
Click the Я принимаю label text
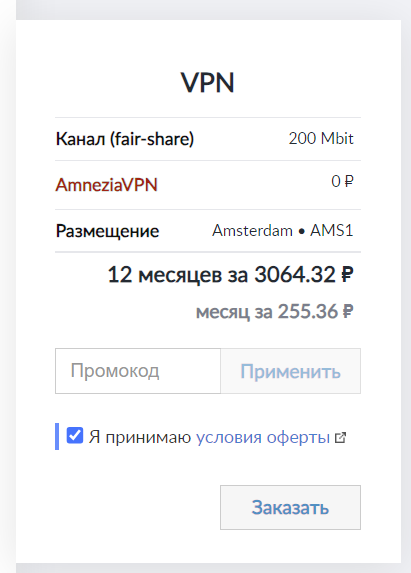pos(140,437)
